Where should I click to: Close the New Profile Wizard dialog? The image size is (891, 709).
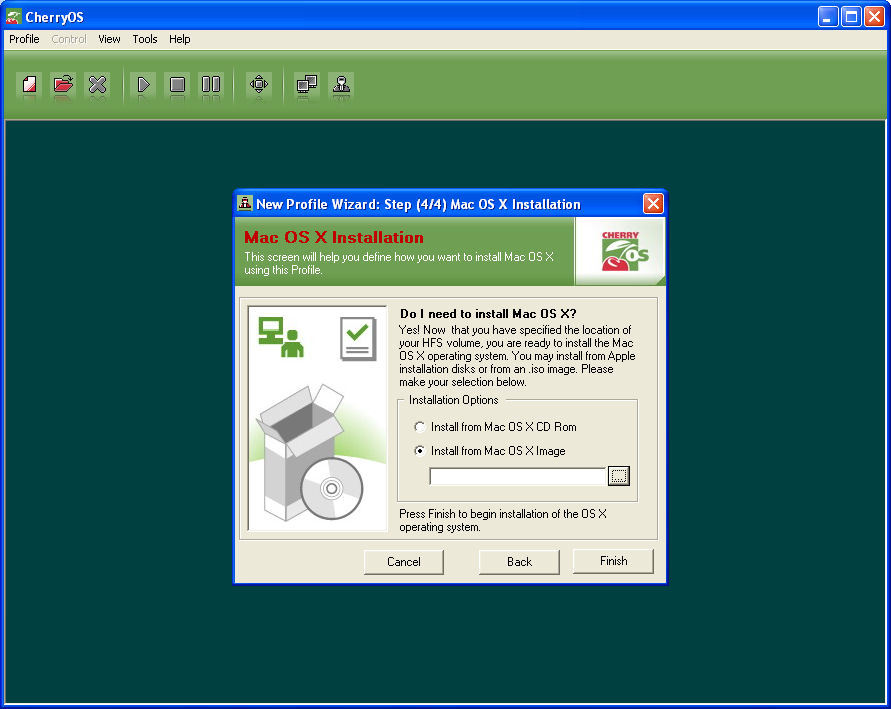653,203
